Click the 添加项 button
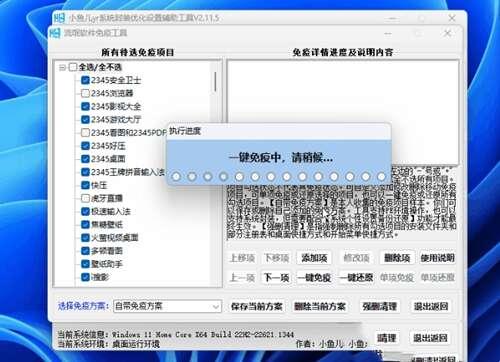Viewport: 500px width, 362px height. 314,258
